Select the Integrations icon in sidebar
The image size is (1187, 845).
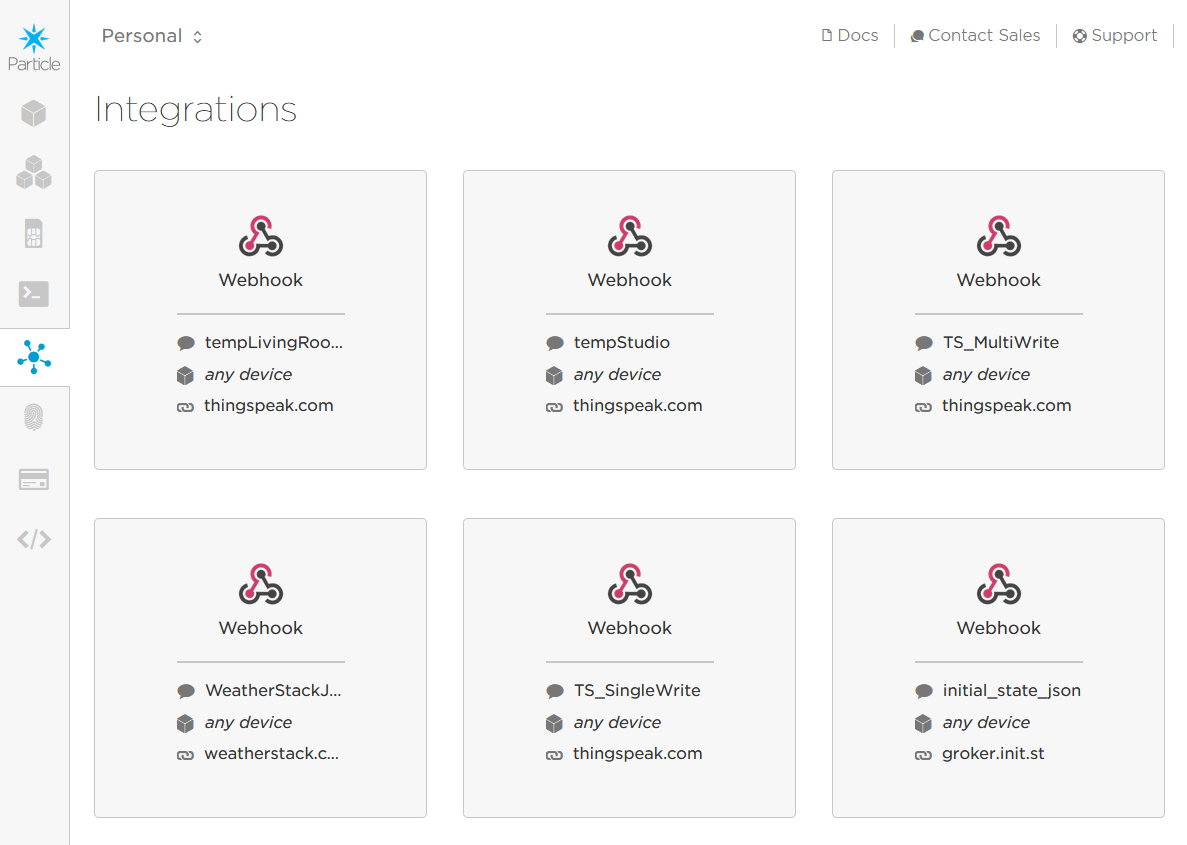click(x=34, y=357)
